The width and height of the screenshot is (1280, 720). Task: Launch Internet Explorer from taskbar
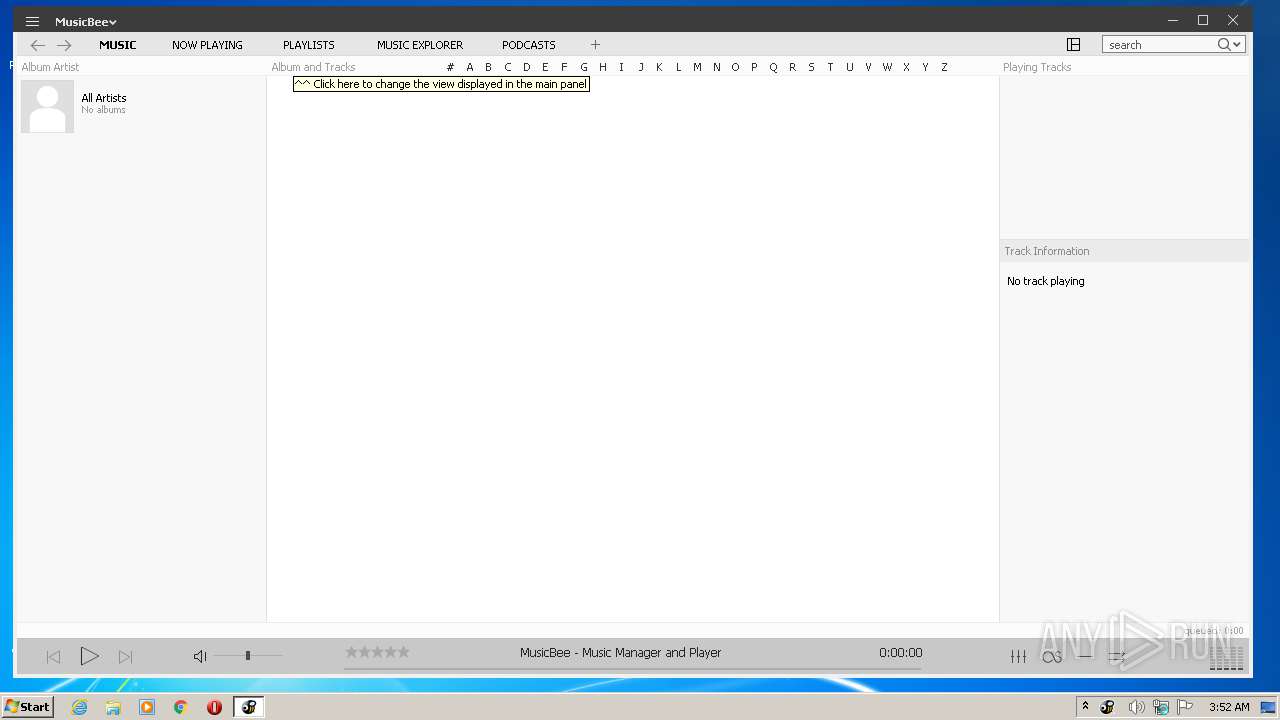[79, 707]
